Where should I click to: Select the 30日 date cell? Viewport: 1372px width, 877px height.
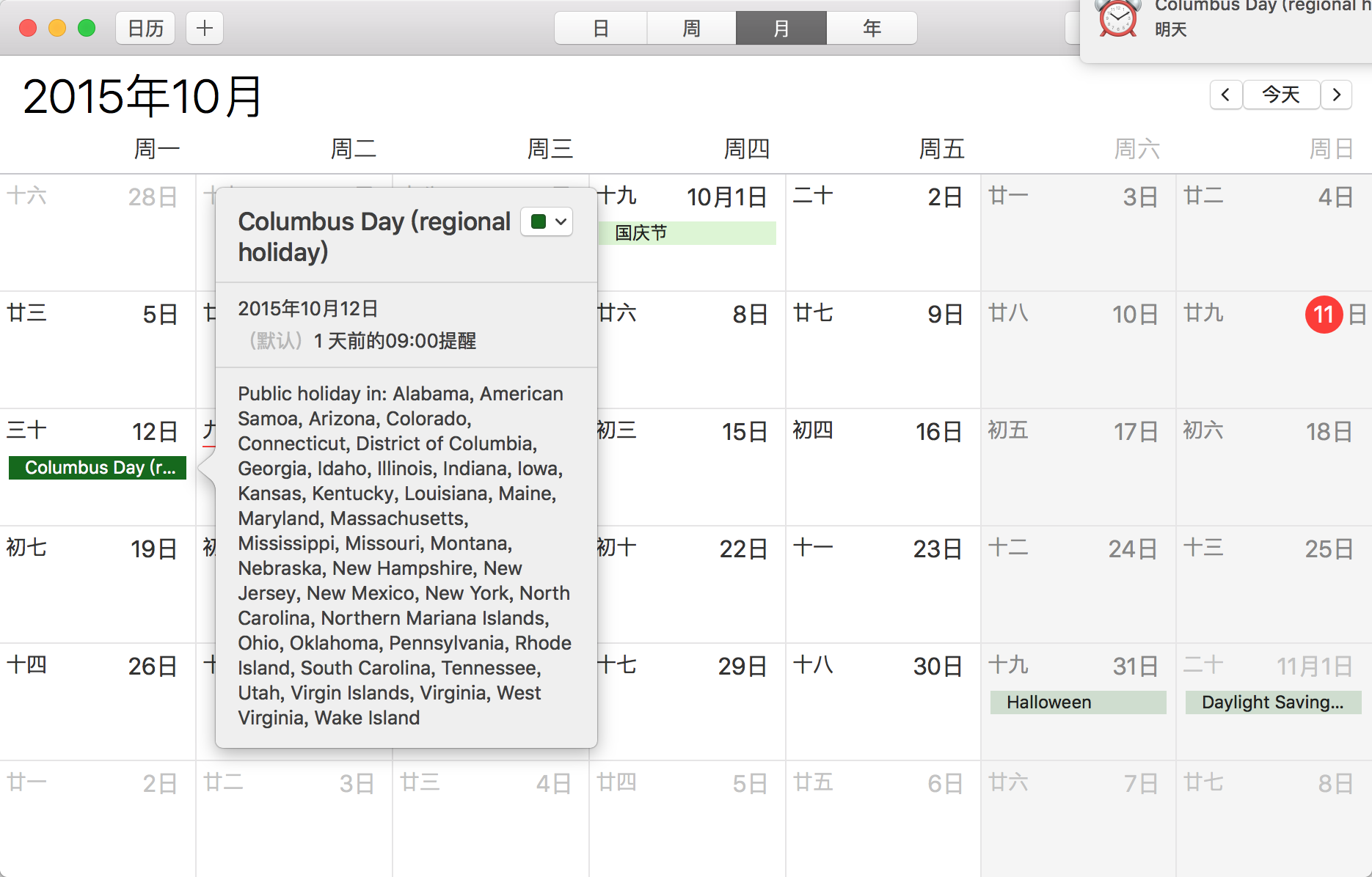point(938,667)
